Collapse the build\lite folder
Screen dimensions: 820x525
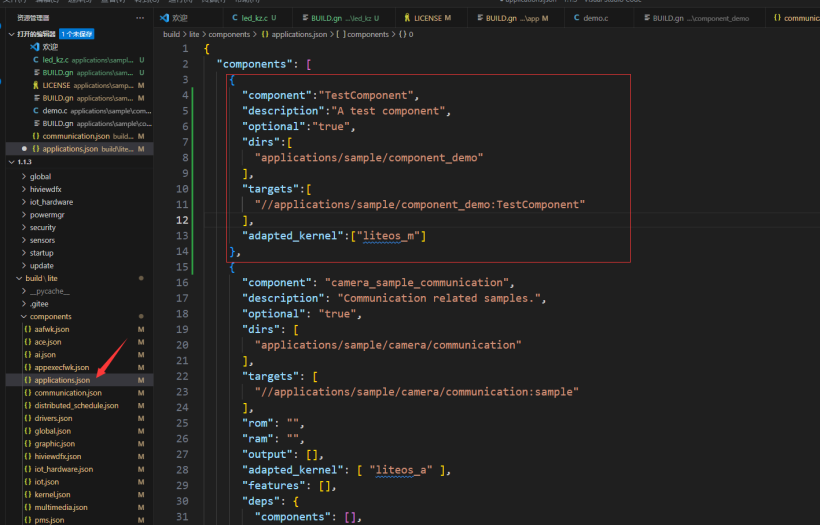(19, 278)
